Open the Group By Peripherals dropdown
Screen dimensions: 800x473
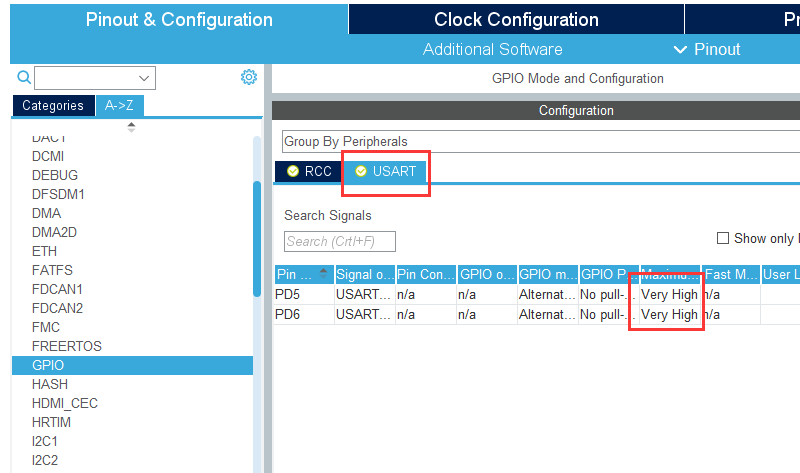point(540,141)
